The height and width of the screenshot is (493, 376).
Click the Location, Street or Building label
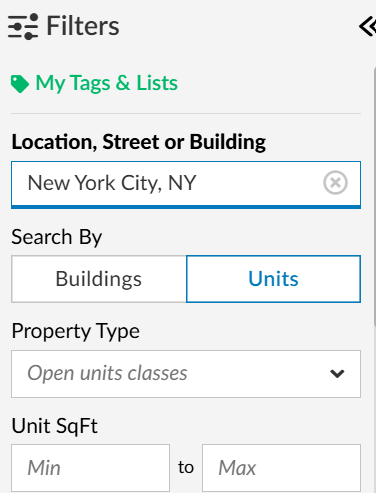139,143
